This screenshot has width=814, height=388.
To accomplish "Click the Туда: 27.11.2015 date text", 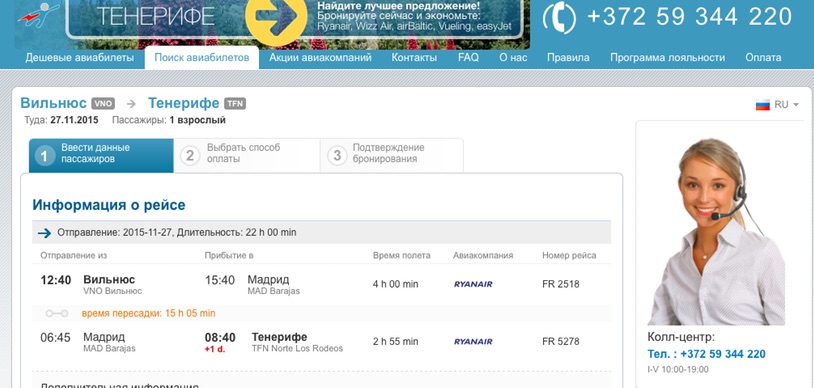I will click(x=61, y=120).
